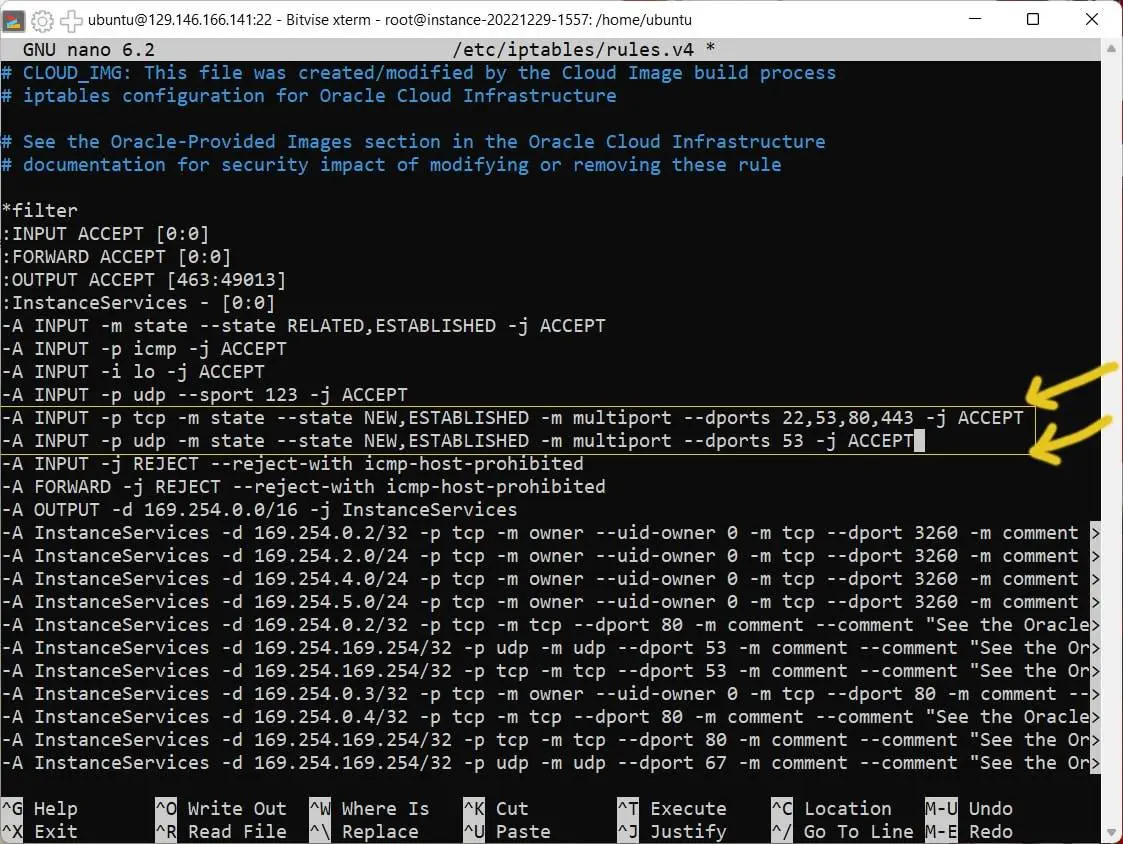
Task: Click the '-A FORWARD -j REJECT' line
Action: (x=304, y=486)
